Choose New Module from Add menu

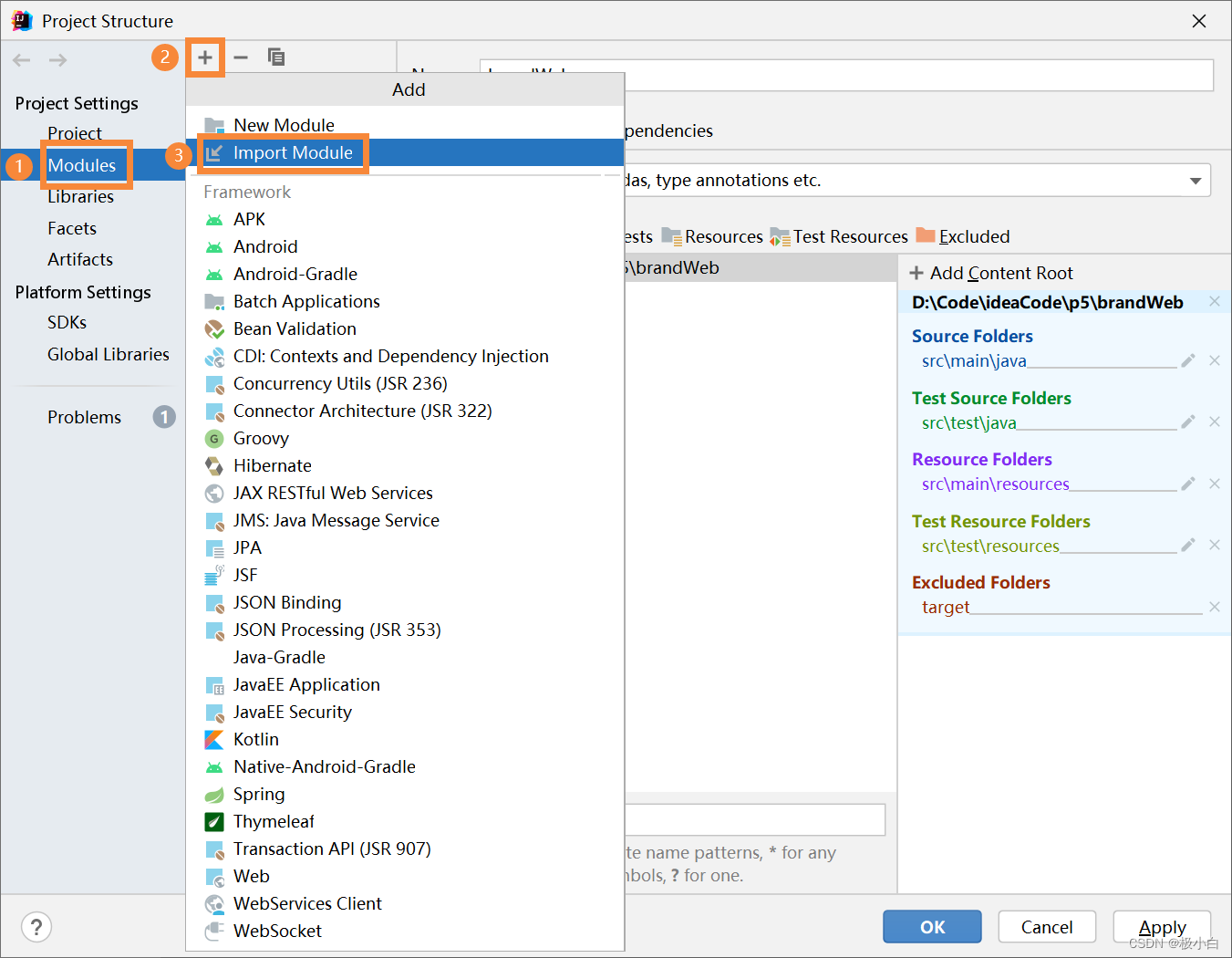[405, 125]
